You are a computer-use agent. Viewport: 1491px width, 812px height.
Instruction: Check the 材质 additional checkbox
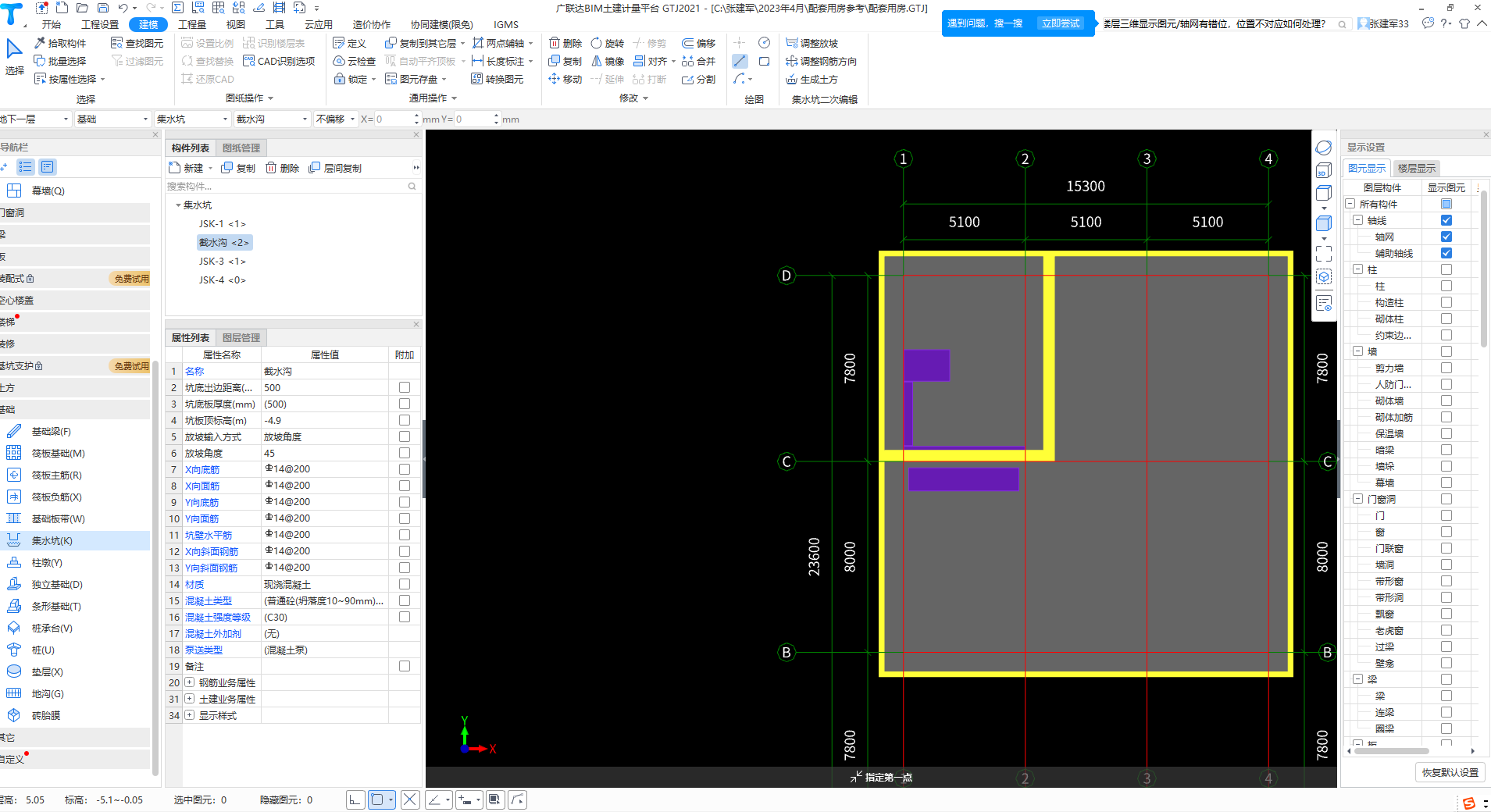click(x=405, y=584)
